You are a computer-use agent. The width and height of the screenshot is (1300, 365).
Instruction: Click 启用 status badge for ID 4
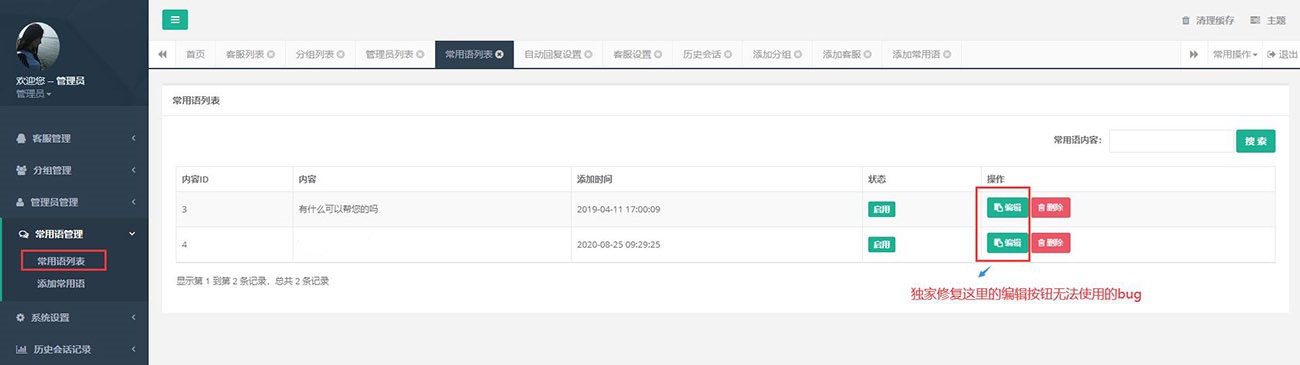click(x=881, y=244)
